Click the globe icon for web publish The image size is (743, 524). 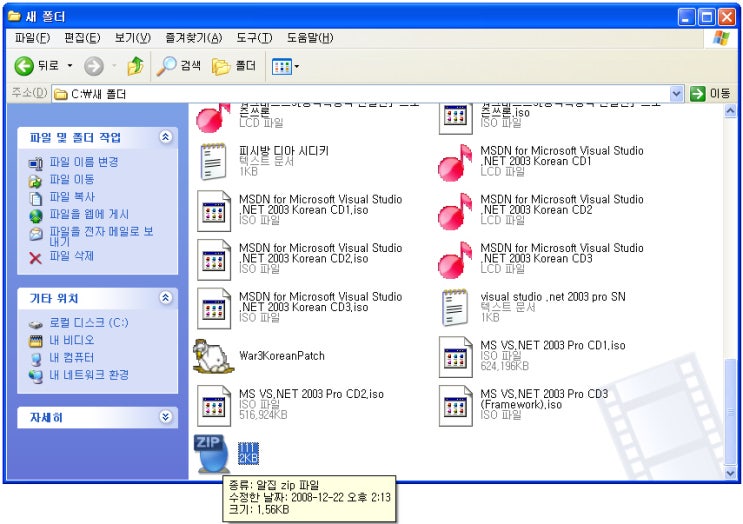(36, 216)
